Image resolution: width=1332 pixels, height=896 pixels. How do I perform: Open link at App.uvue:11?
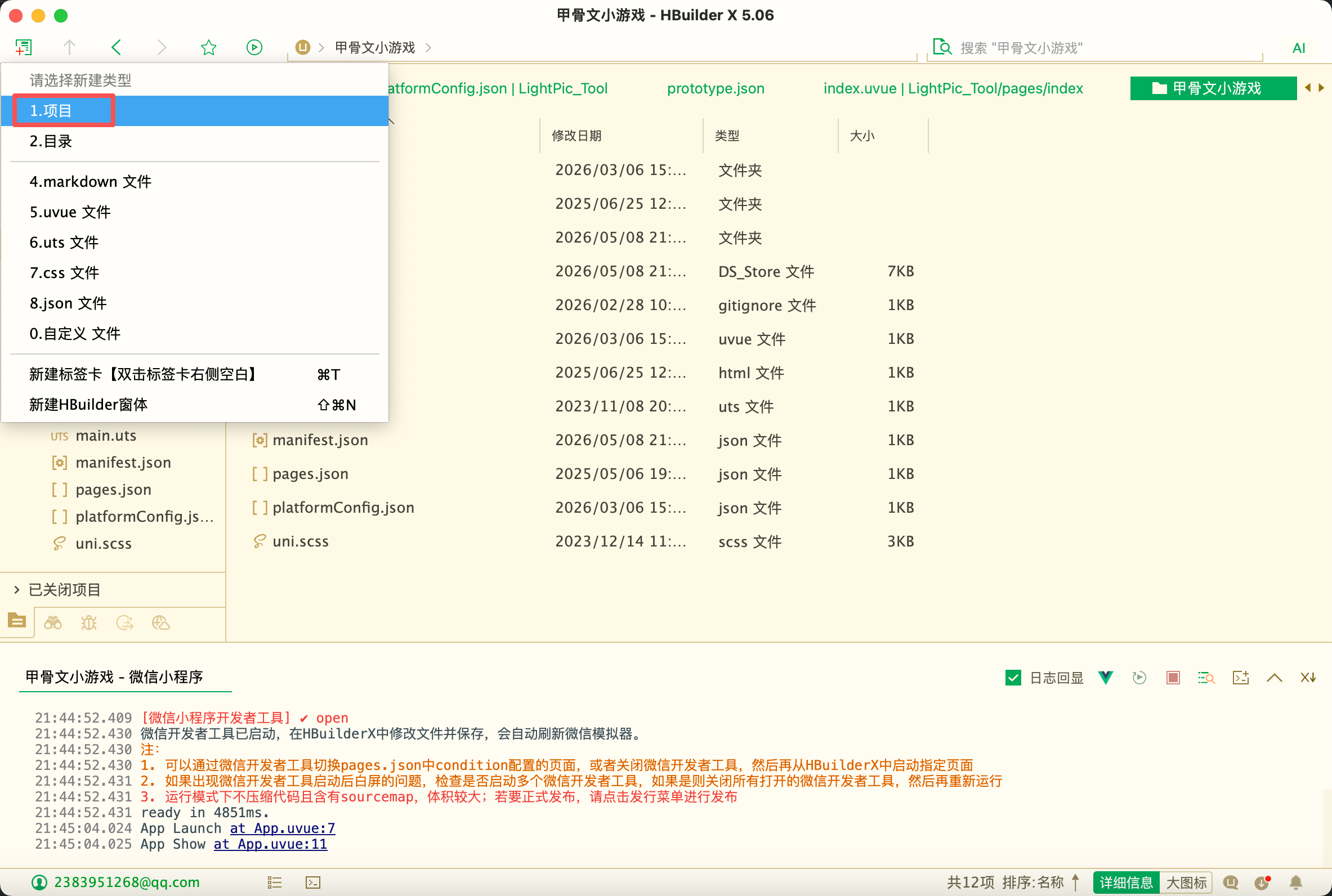(270, 845)
